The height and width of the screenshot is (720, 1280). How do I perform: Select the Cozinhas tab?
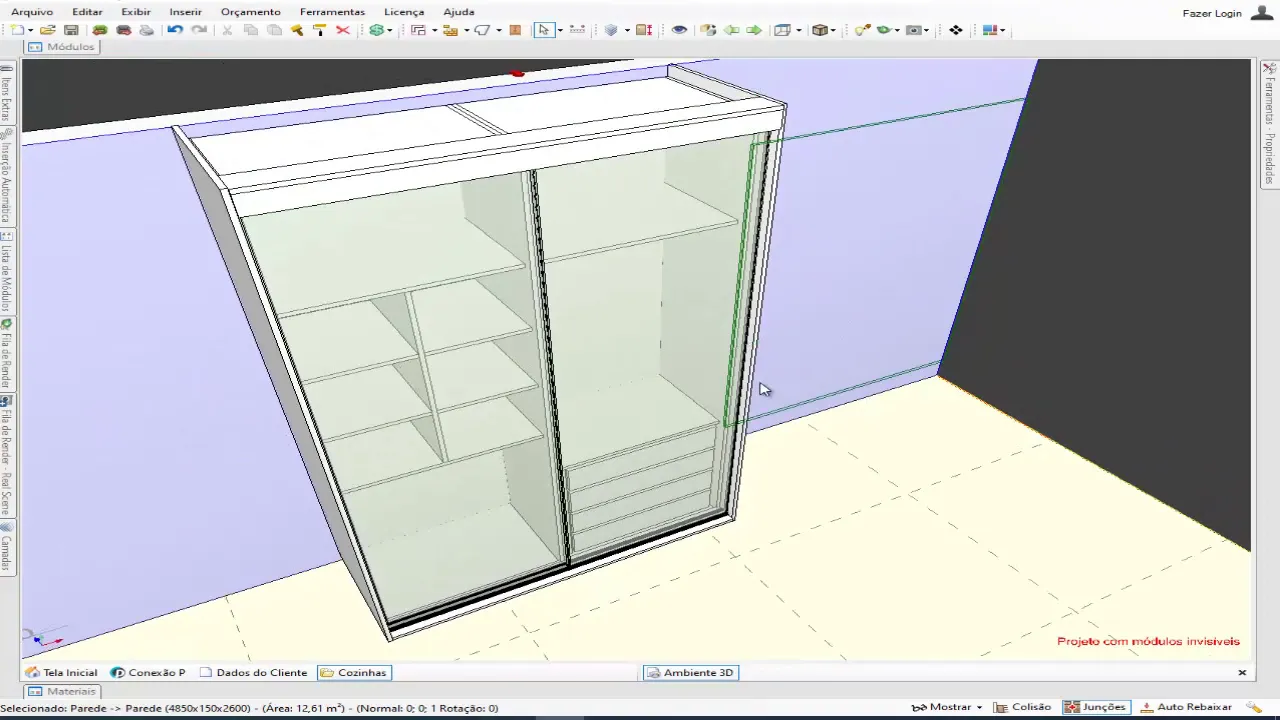353,673
